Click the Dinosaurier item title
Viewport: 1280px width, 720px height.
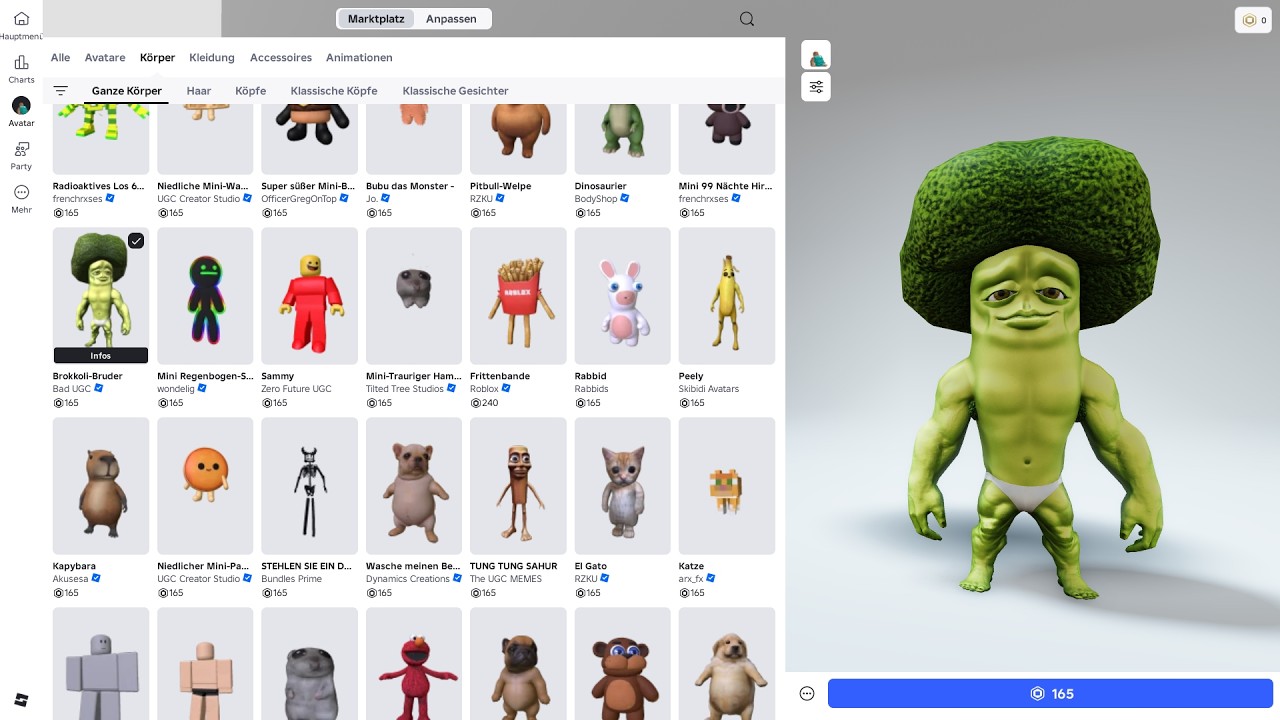point(601,186)
